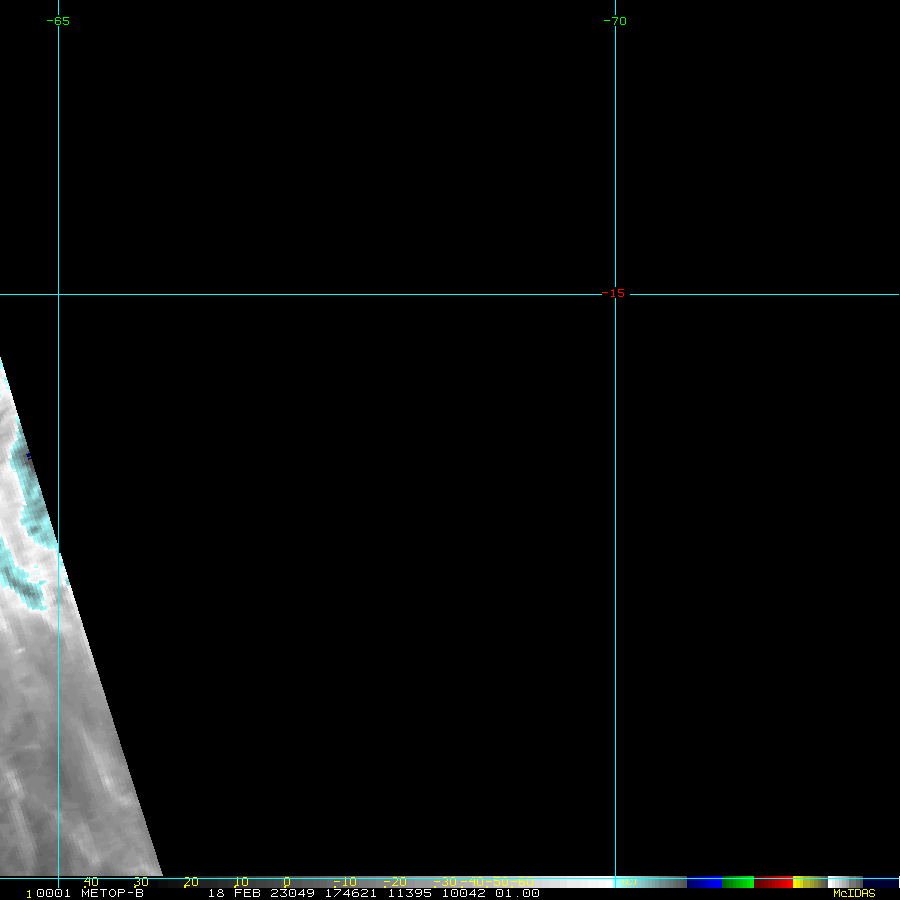Click the -20 mark on temperature scale
Image resolution: width=900 pixels, height=900 pixels.
(x=396, y=882)
